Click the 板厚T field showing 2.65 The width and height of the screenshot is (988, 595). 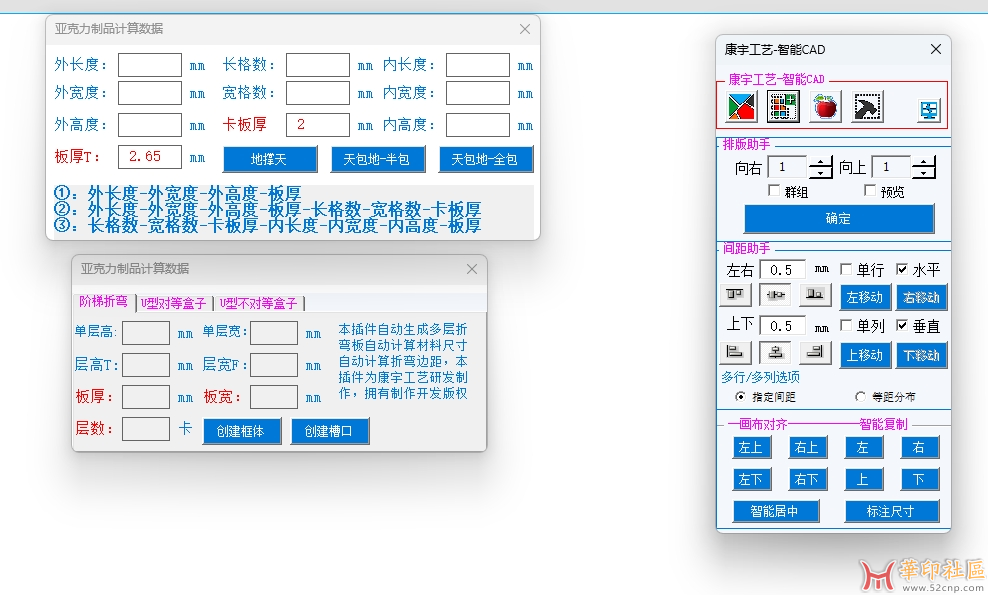pyautogui.click(x=150, y=157)
